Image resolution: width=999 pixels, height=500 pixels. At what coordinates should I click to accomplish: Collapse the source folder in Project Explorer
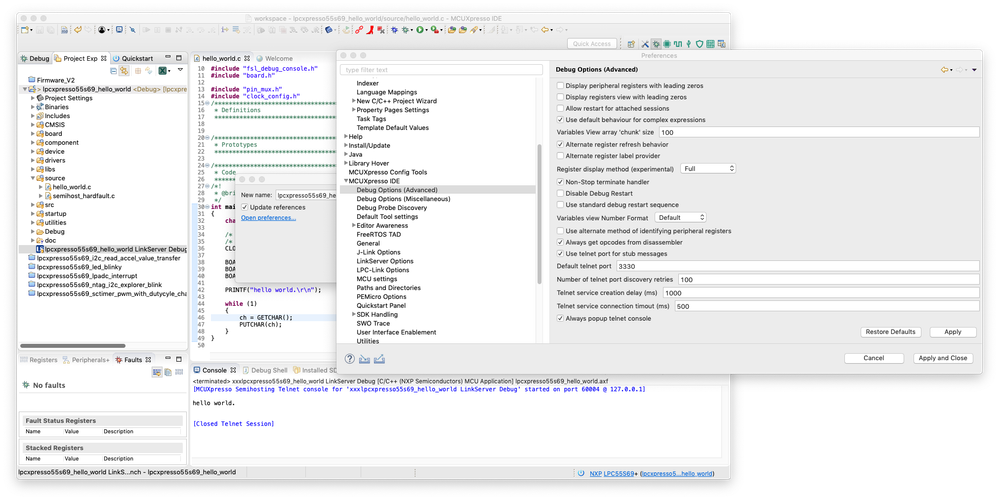pyautogui.click(x=32, y=178)
